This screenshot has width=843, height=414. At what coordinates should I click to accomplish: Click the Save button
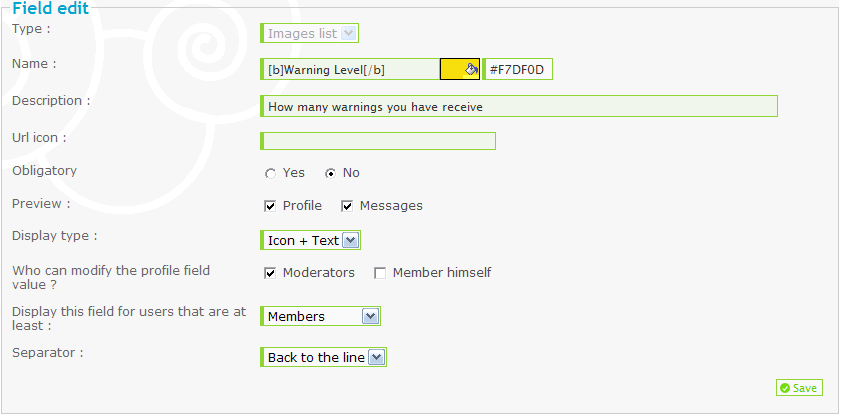coord(799,388)
